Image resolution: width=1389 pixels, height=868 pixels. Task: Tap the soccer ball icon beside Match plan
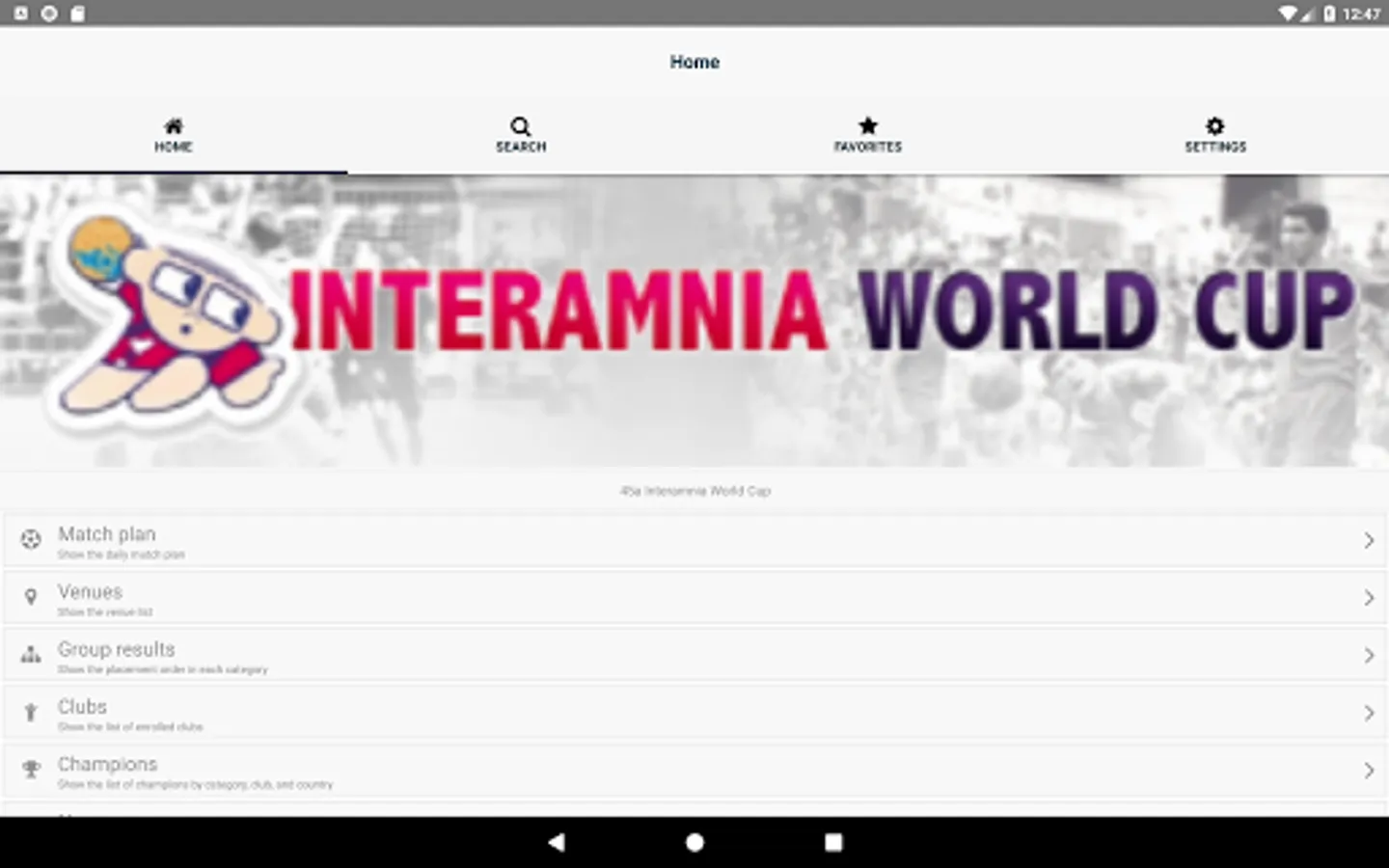pyautogui.click(x=31, y=540)
